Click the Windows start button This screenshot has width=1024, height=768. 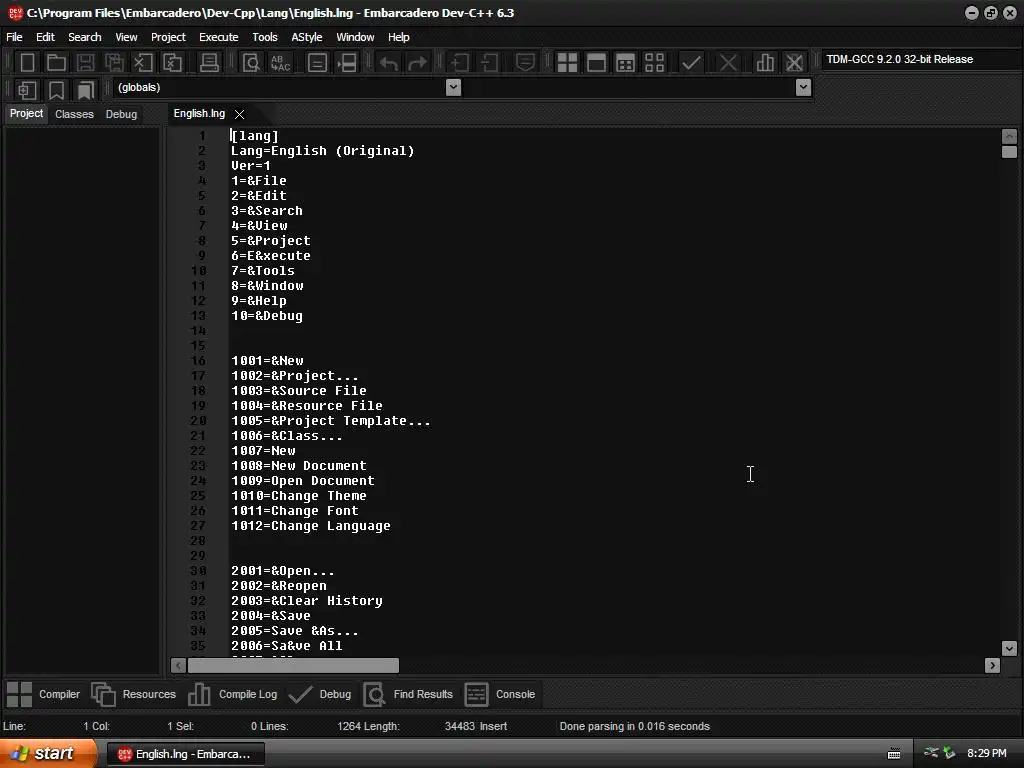pyautogui.click(x=48, y=754)
